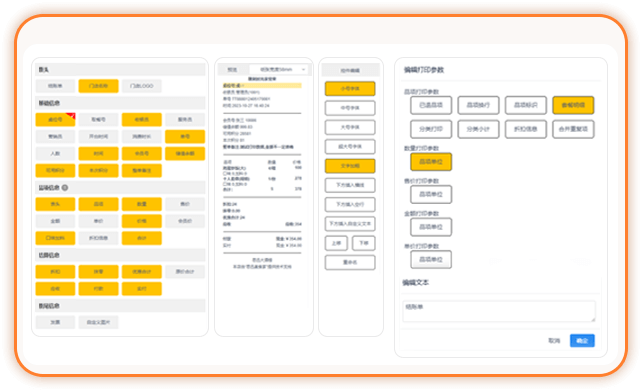The height and width of the screenshot is (391, 642).
Task: Select highlighted table-number line in receipt preview
Action: click(x=262, y=86)
